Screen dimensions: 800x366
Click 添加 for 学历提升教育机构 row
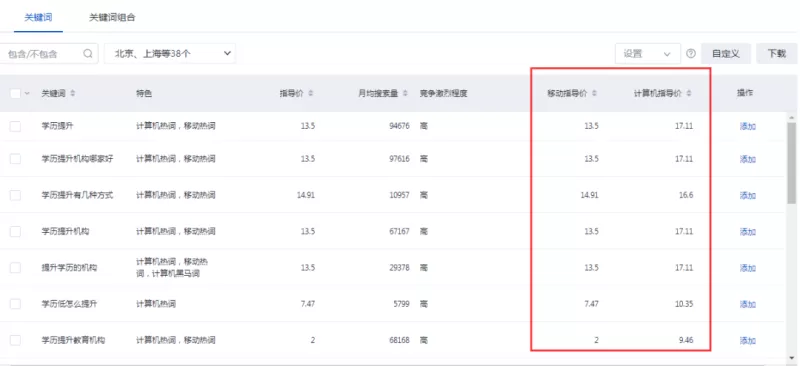pos(747,340)
